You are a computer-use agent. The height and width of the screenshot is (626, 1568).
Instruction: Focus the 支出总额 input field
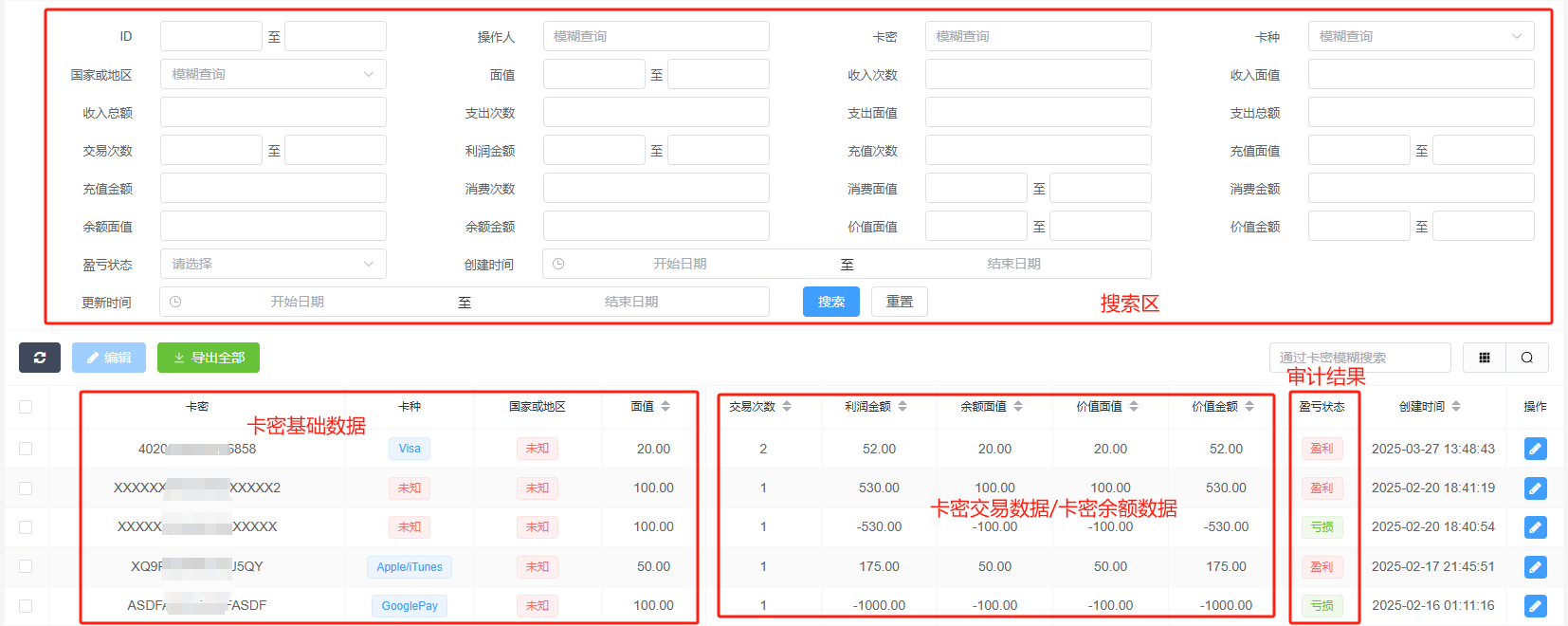(x=1421, y=112)
